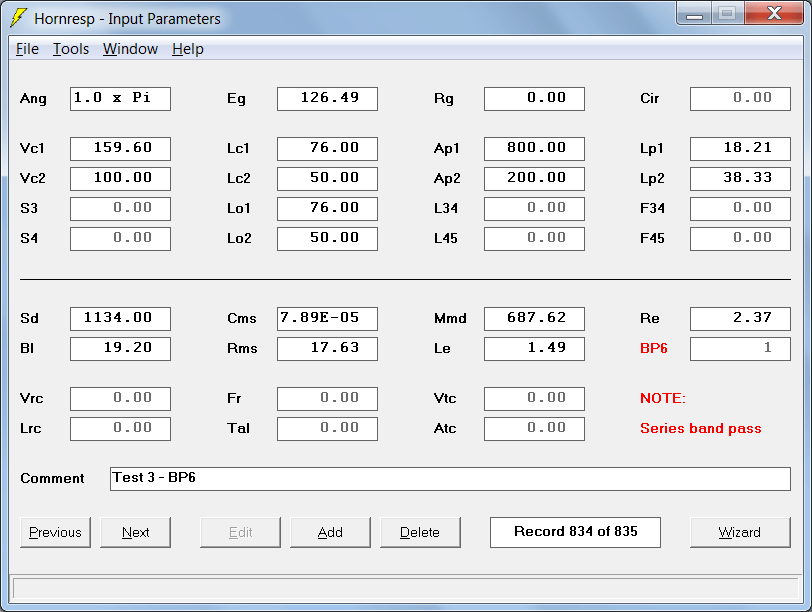Viewport: 812px width, 612px height.
Task: Open the Wizard
Action: [x=740, y=532]
